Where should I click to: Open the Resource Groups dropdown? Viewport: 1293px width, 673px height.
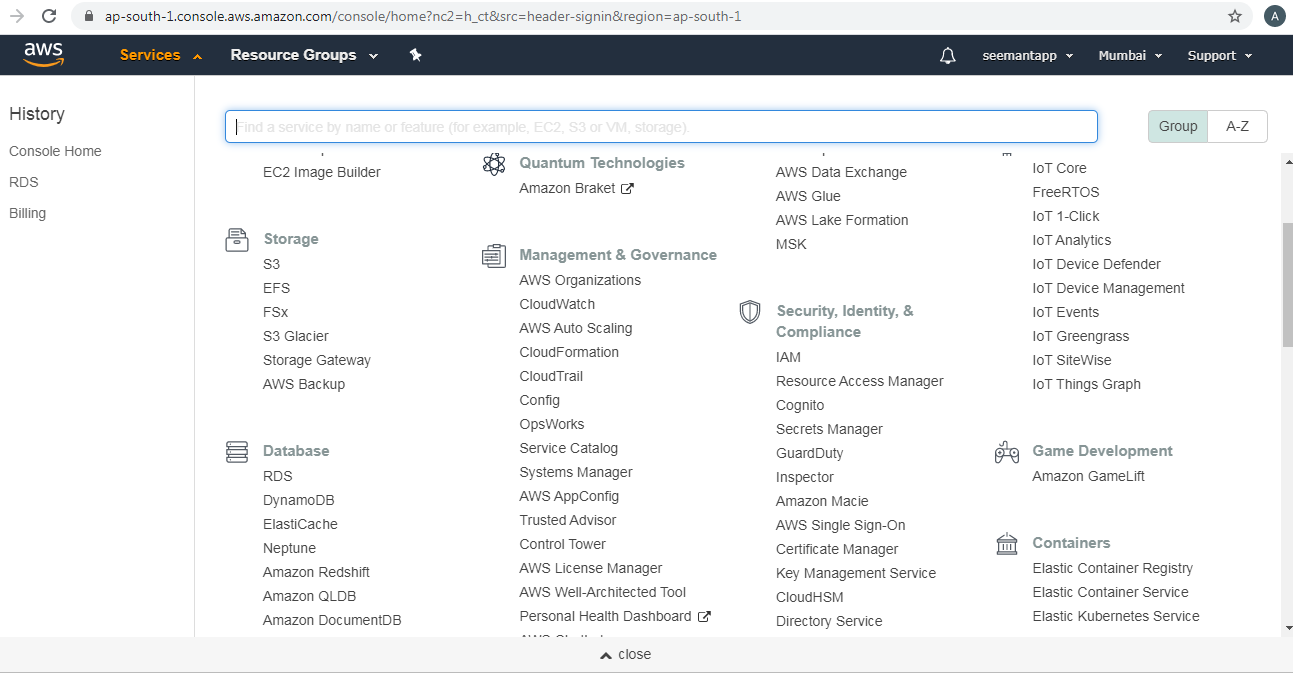pyautogui.click(x=304, y=55)
